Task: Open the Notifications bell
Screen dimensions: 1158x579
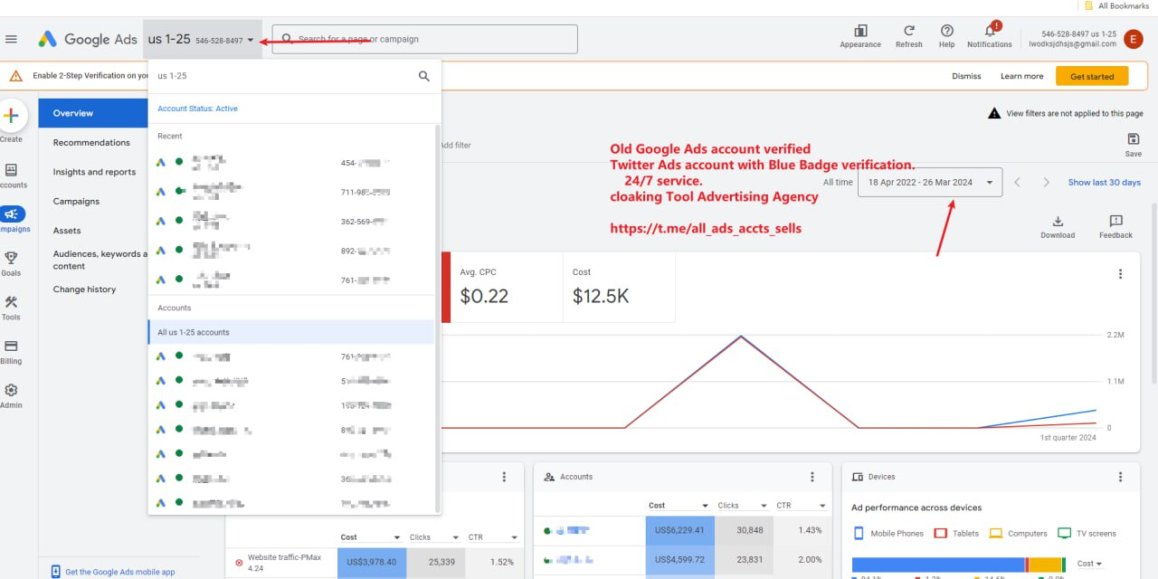Action: click(990, 30)
